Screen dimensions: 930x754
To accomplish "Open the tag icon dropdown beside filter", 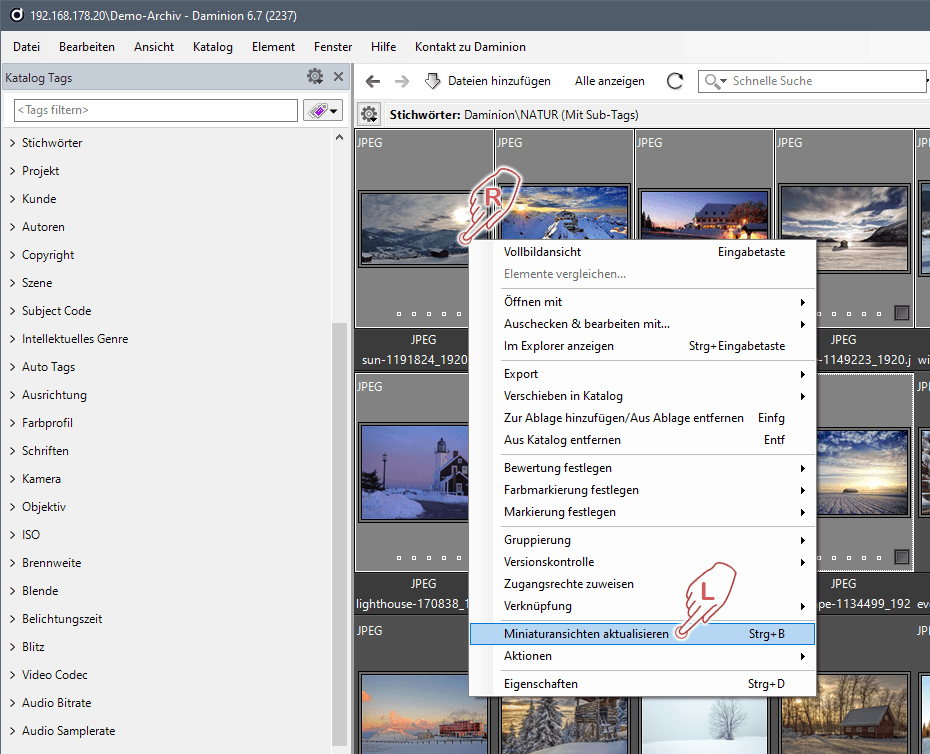I will tap(323, 110).
